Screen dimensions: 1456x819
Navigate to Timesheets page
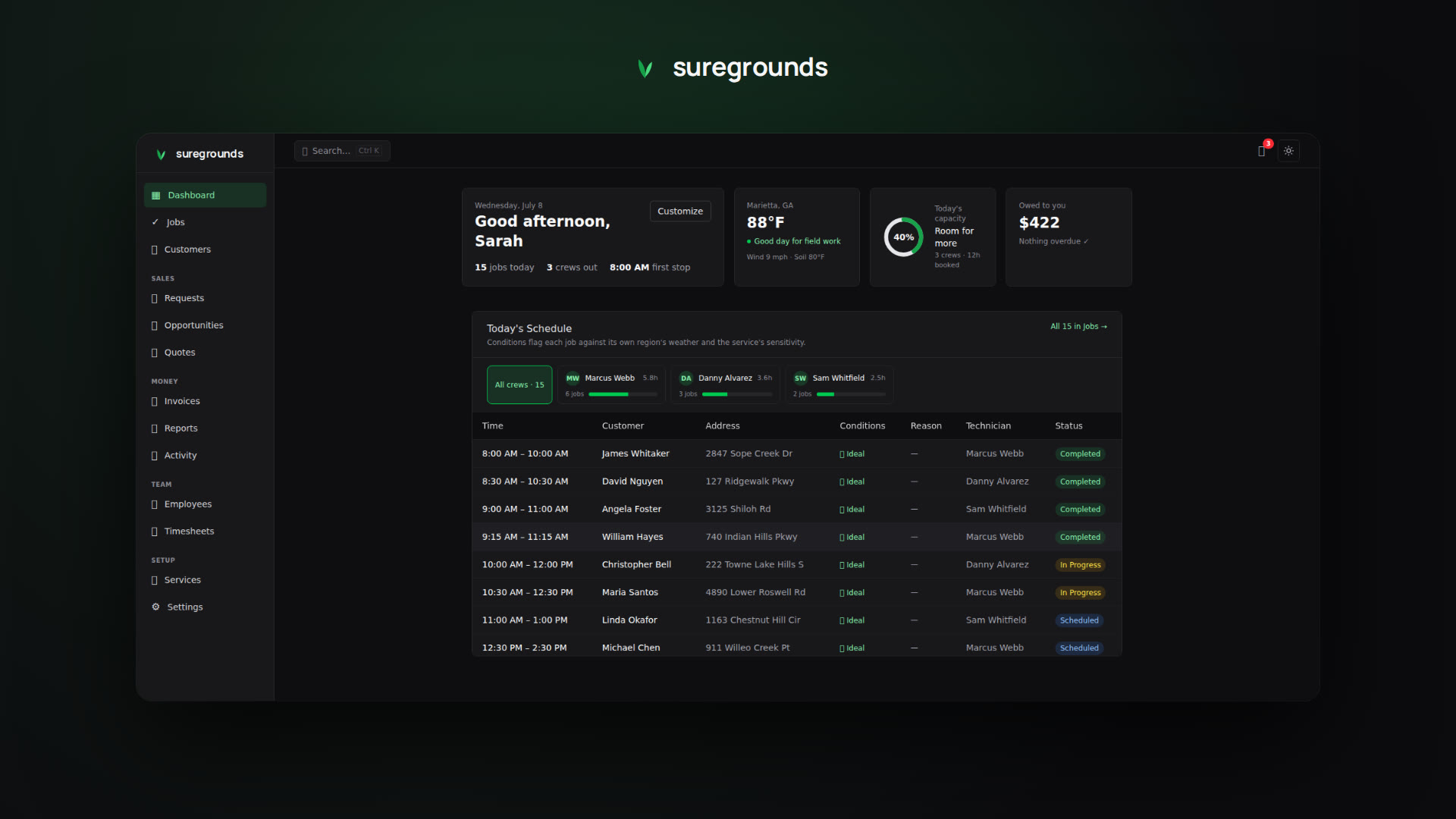click(x=205, y=532)
